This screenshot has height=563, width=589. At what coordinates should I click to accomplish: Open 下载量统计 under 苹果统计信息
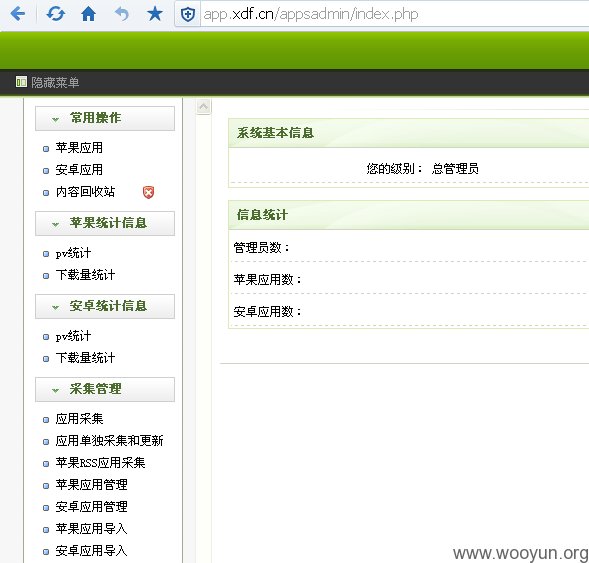click(x=85, y=275)
